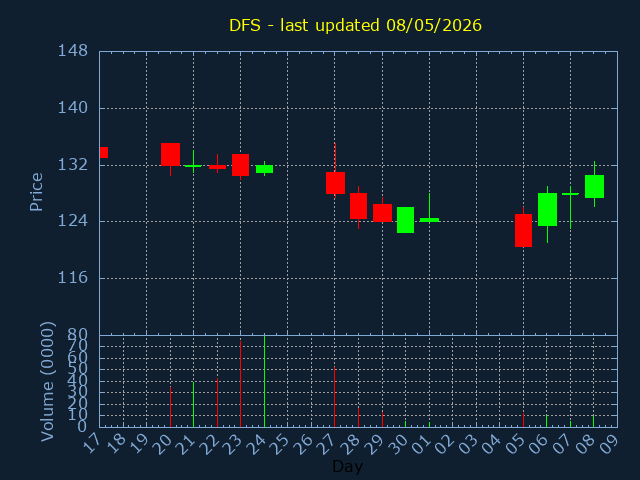
Task: Select the small red candle on day 22
Action: coord(217,167)
